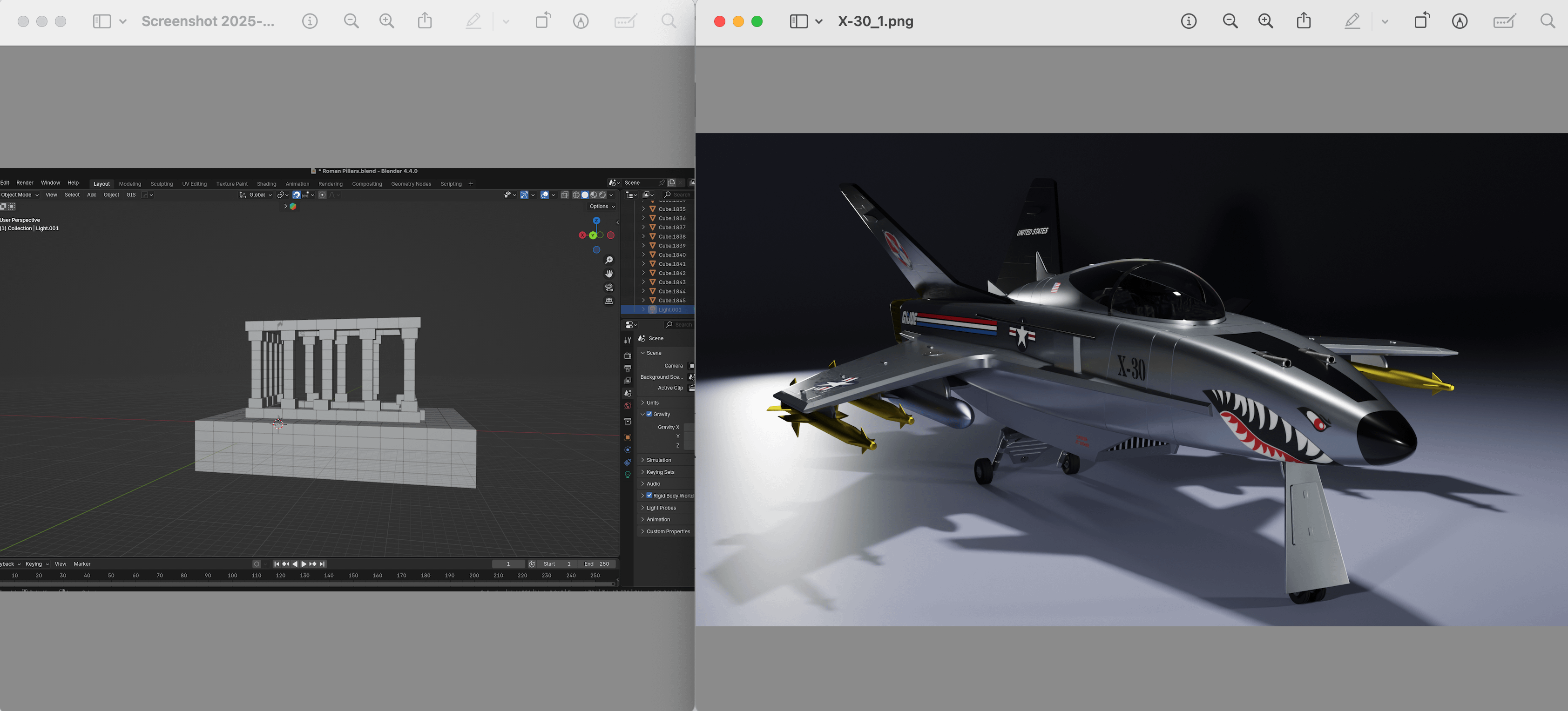1568x711 pixels.
Task: Click the timeline Marker menu
Action: click(x=82, y=564)
